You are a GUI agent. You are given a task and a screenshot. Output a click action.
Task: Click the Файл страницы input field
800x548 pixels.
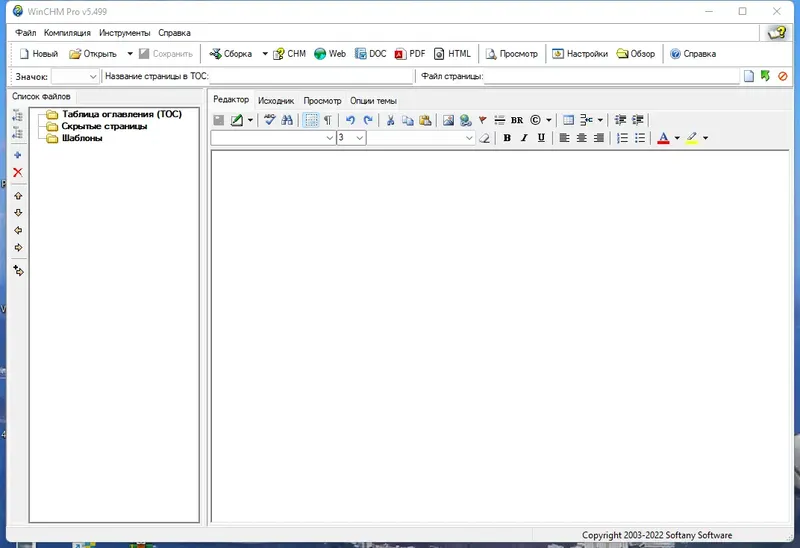(x=611, y=77)
